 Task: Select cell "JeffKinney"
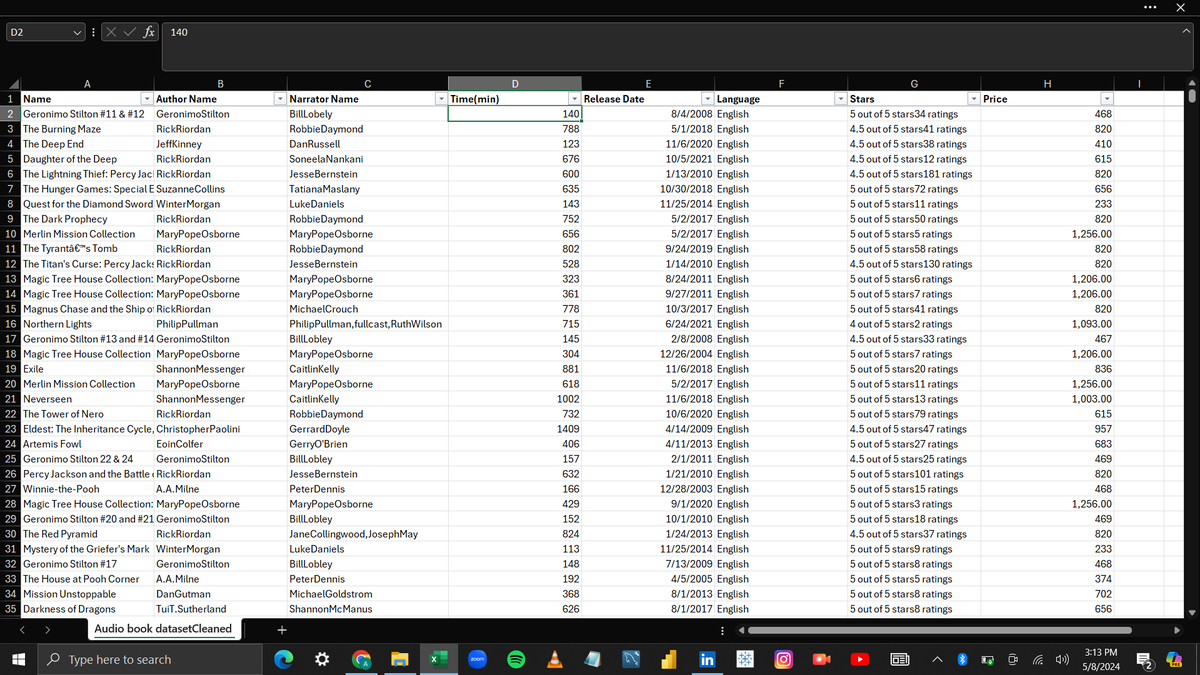coord(220,144)
